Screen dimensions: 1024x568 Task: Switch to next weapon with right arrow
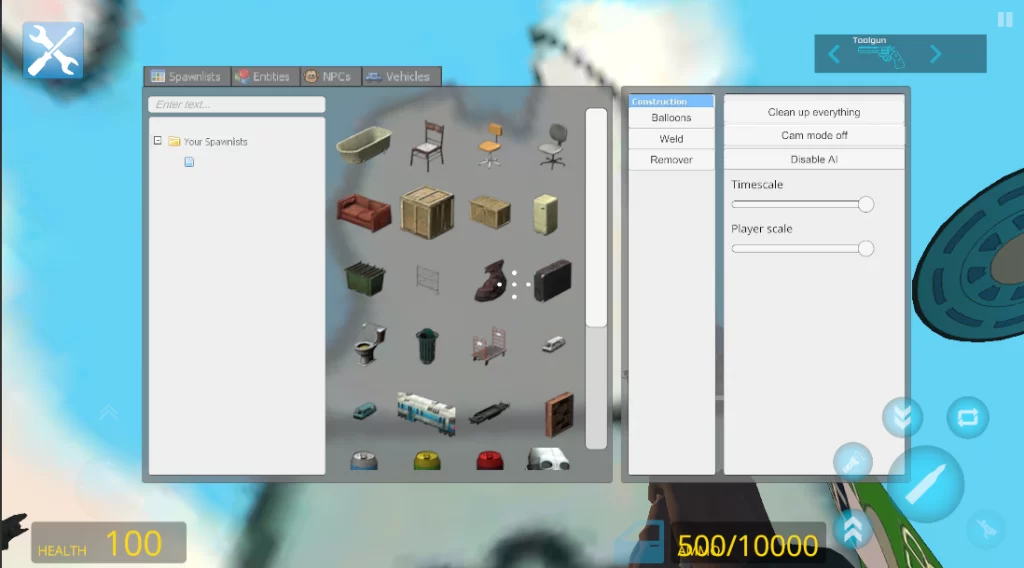tap(936, 54)
